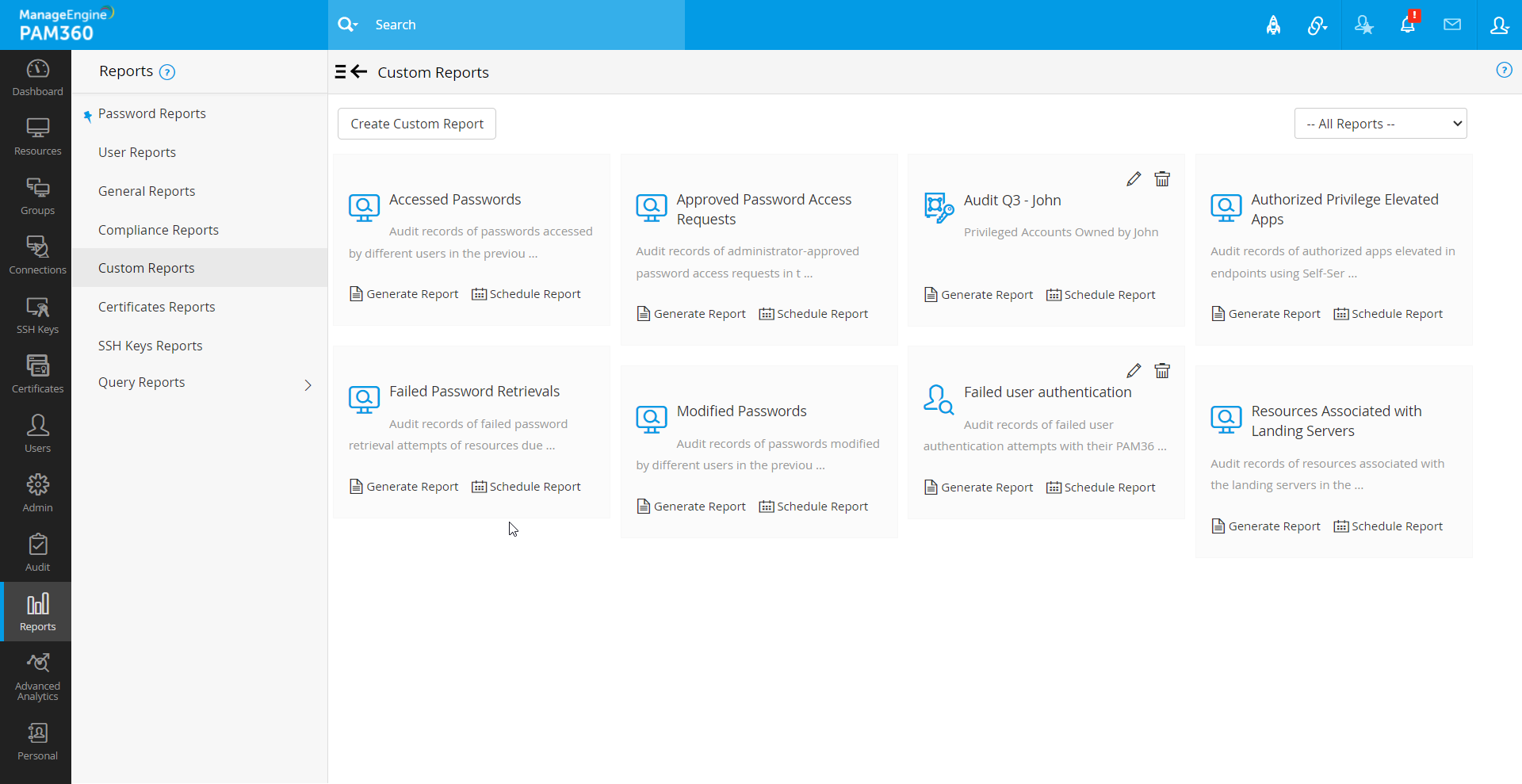Click the notifications bell icon
The image size is (1522, 784).
click(1407, 25)
